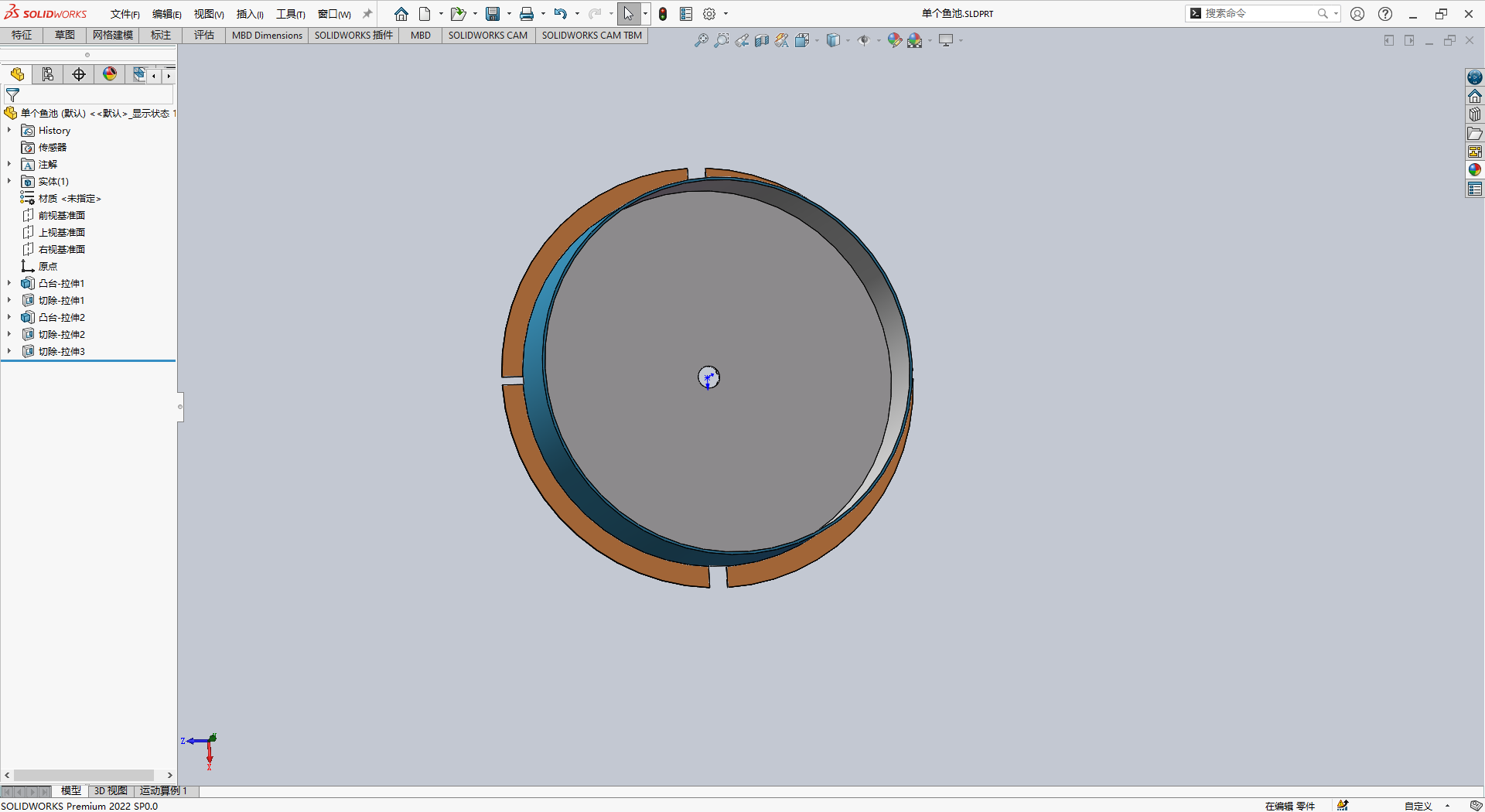Viewport: 1485px width, 812px height.
Task: Pin the menu bar with pushpin
Action: tap(367, 14)
